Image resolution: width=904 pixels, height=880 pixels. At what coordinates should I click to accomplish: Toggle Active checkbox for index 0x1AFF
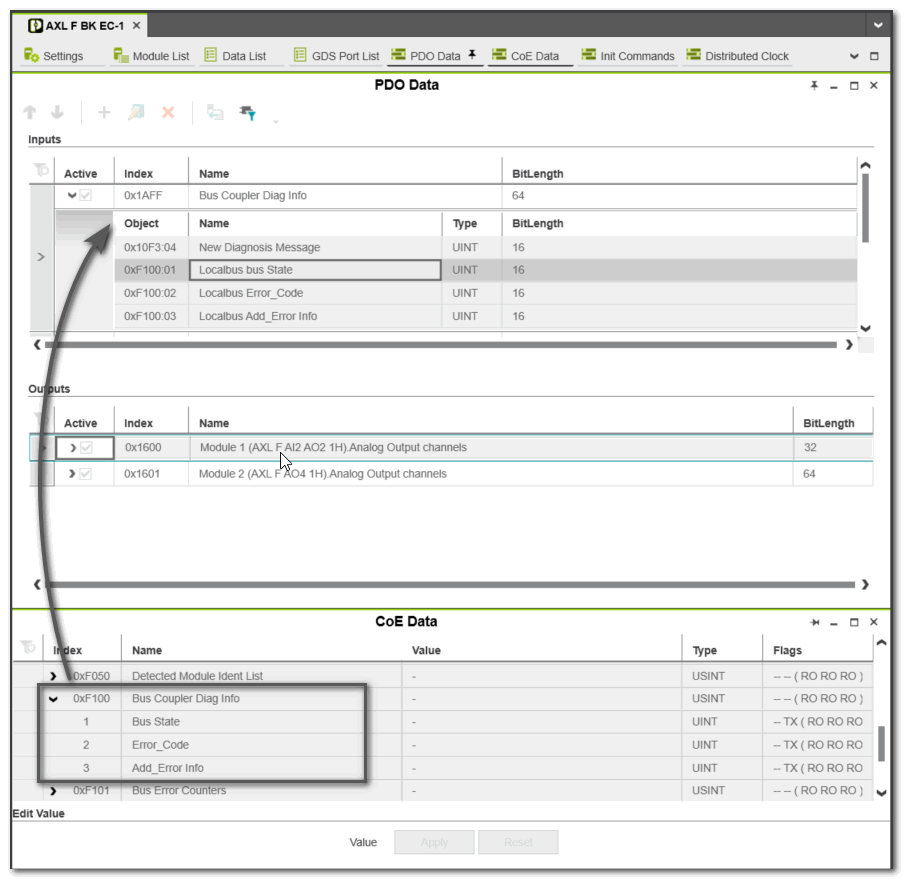pos(86,196)
